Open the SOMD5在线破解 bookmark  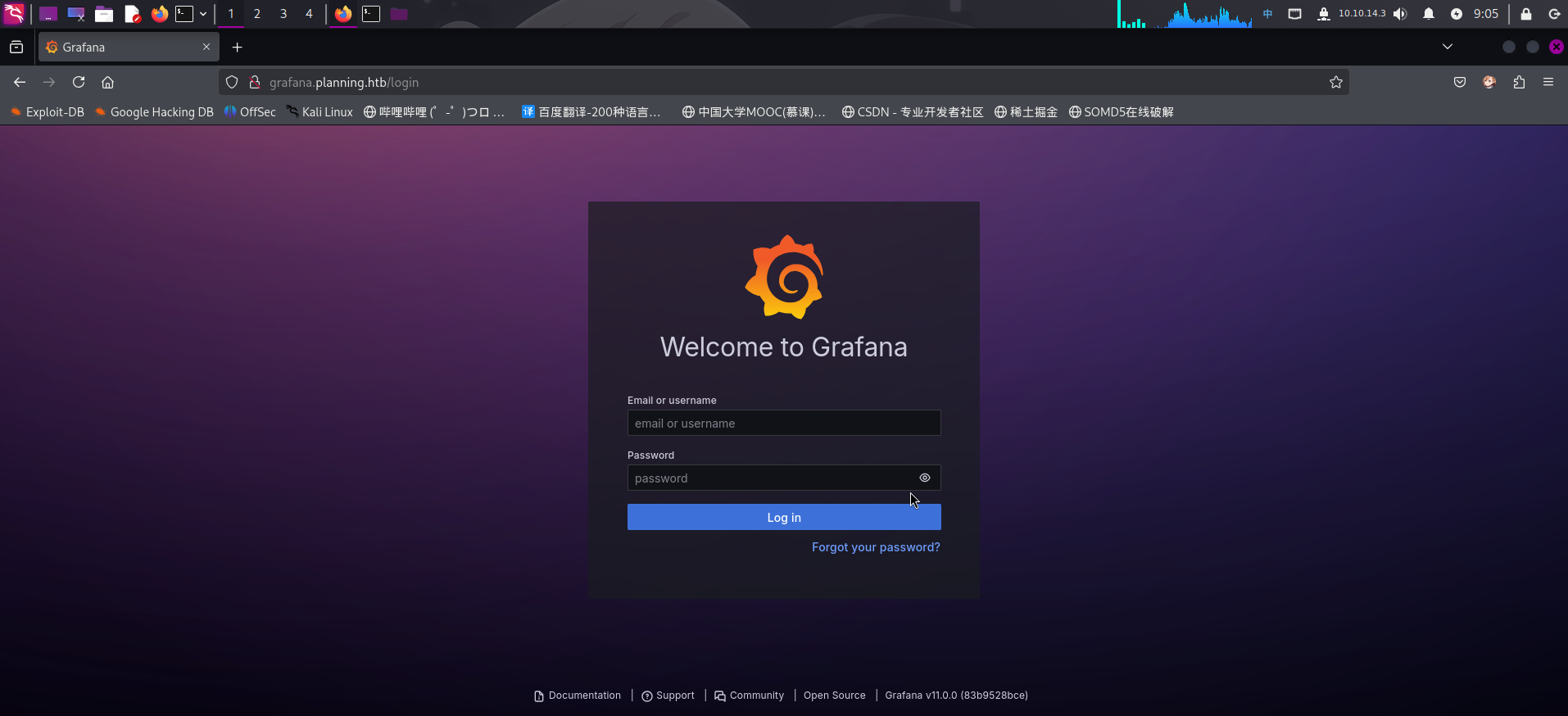[1121, 112]
